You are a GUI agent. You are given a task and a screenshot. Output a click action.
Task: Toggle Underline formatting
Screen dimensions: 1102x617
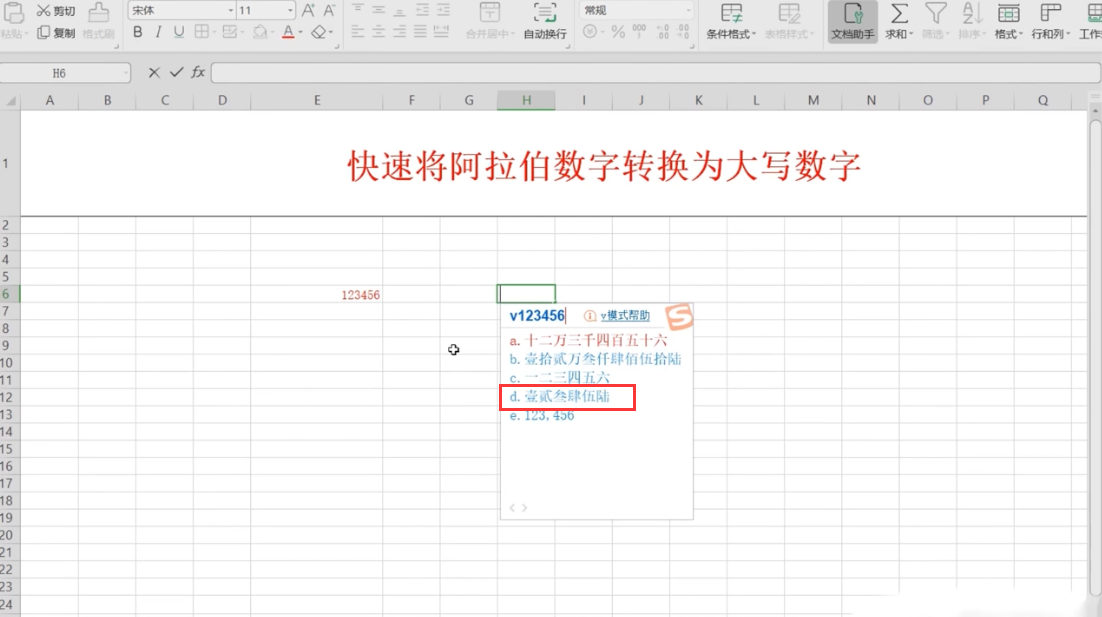[179, 32]
